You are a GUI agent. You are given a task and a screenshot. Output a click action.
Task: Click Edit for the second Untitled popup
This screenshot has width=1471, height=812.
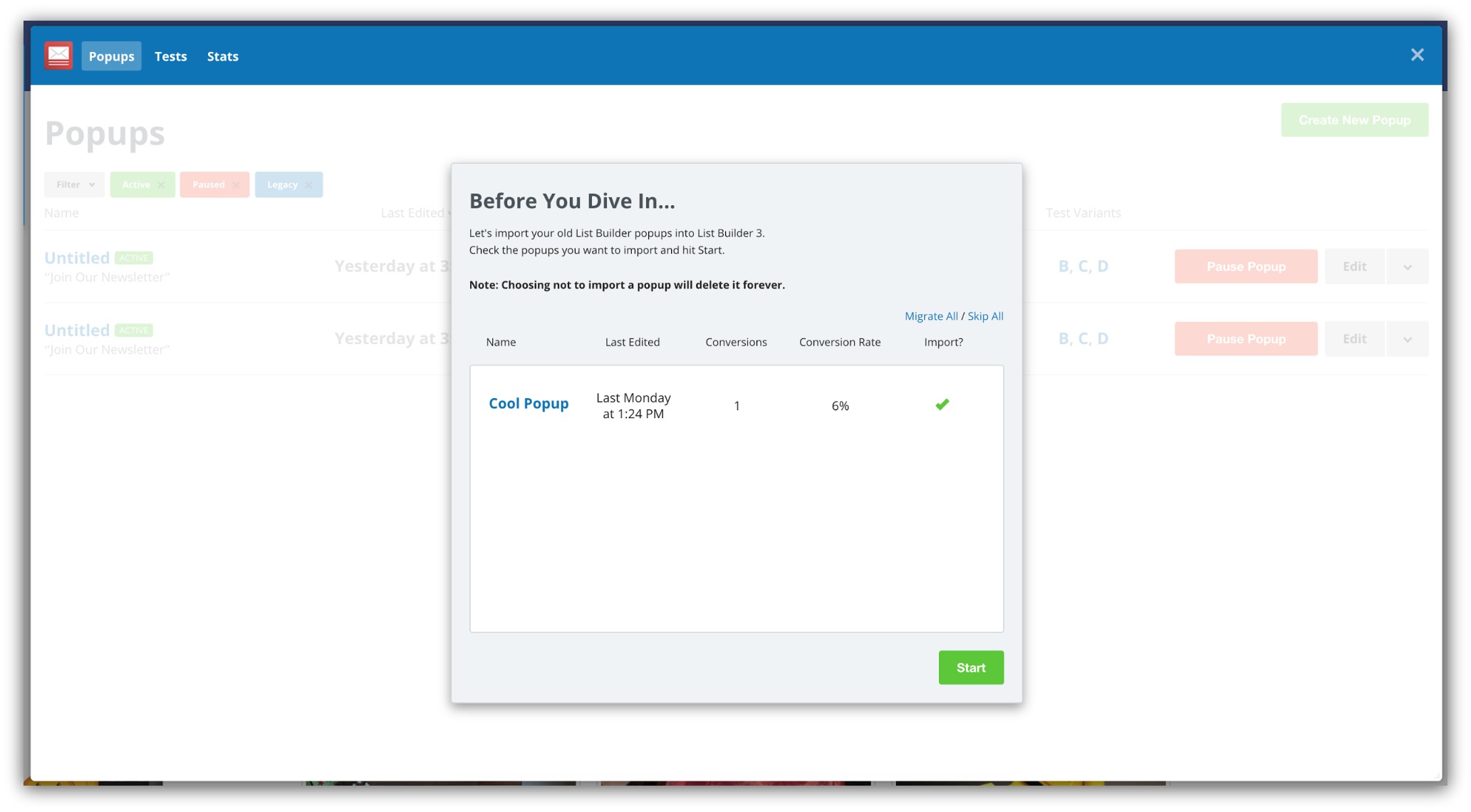pos(1354,339)
